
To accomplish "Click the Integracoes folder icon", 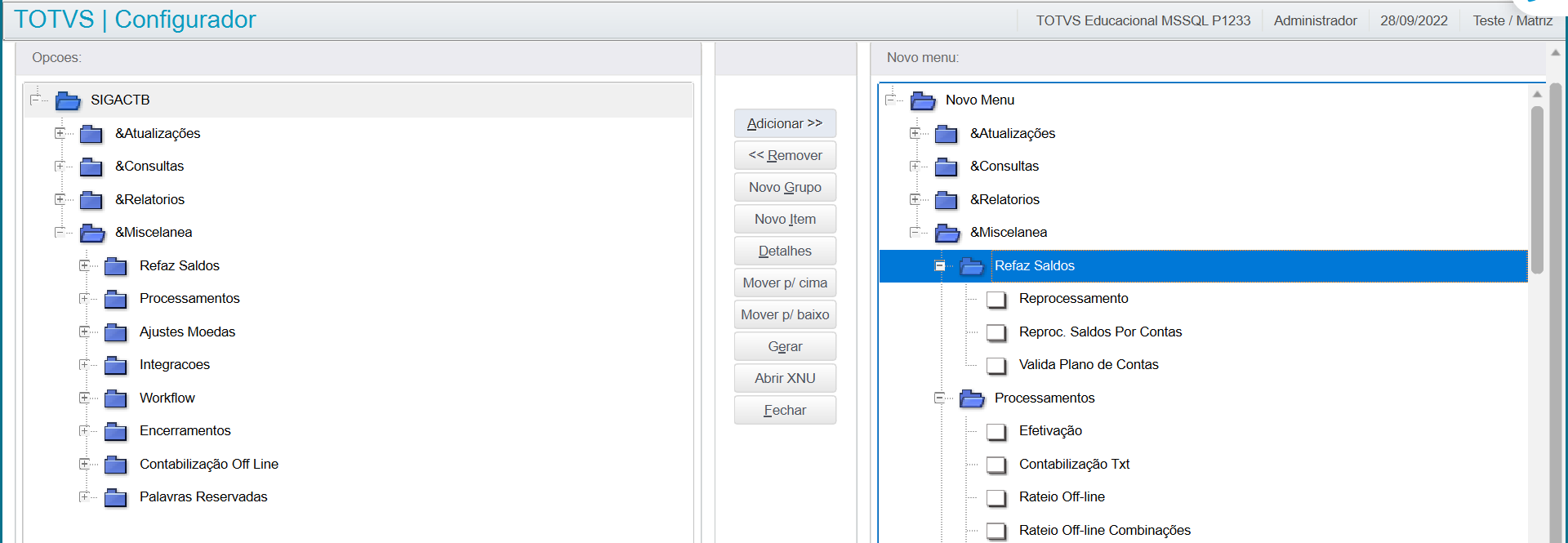I will click(116, 365).
